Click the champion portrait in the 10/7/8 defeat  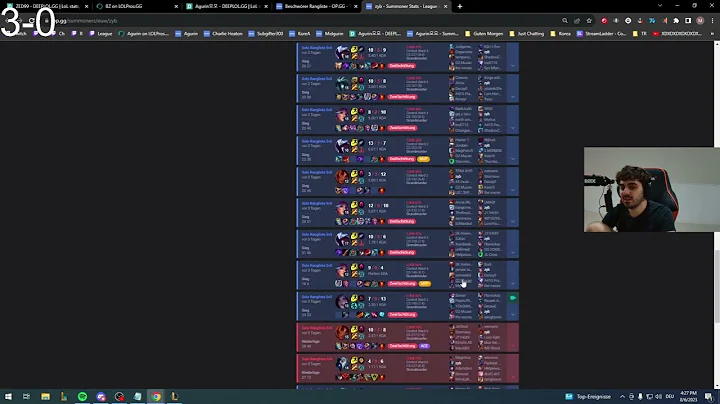click(x=342, y=333)
